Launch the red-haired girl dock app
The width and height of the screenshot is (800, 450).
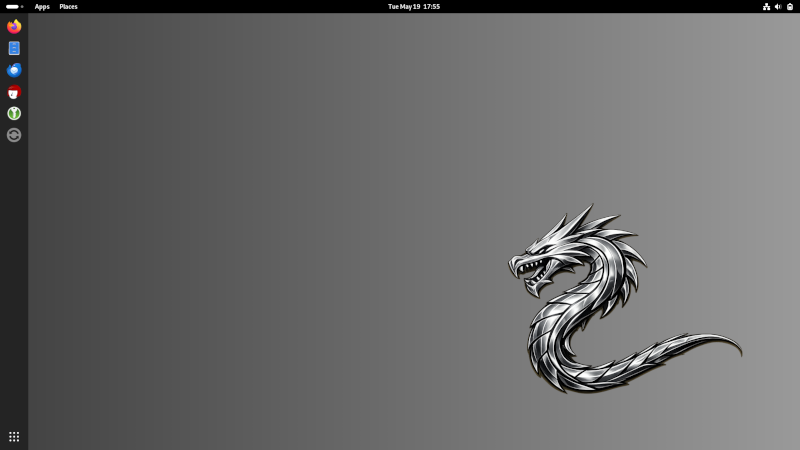14,92
